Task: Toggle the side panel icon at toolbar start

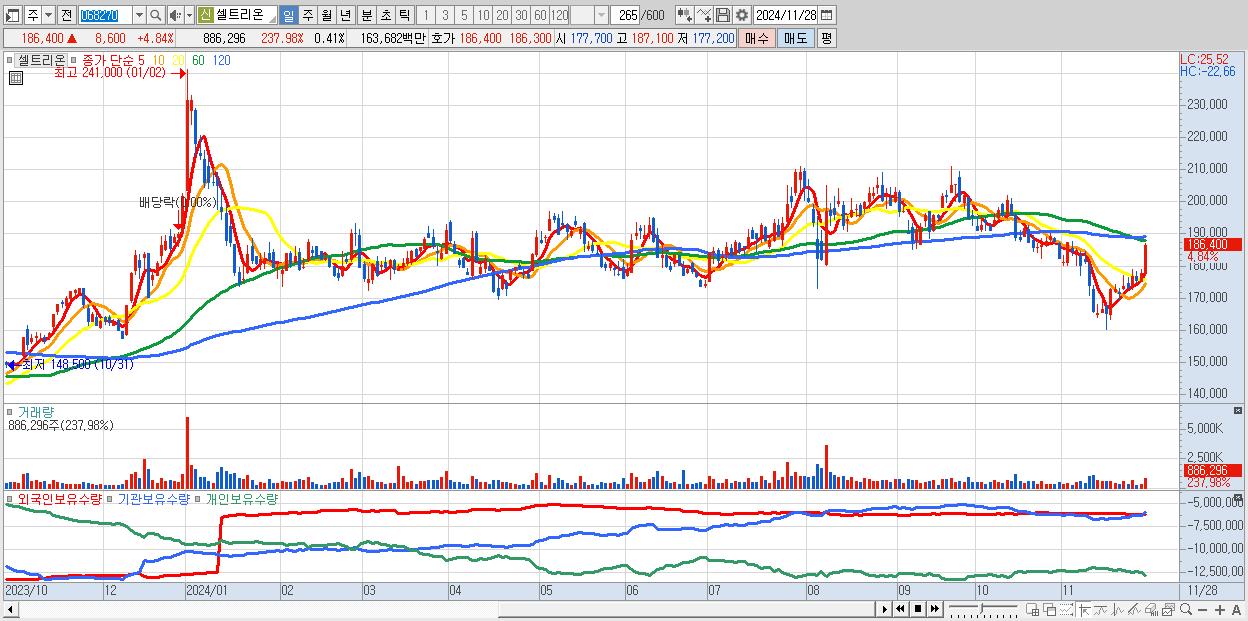Action: [x=11, y=16]
